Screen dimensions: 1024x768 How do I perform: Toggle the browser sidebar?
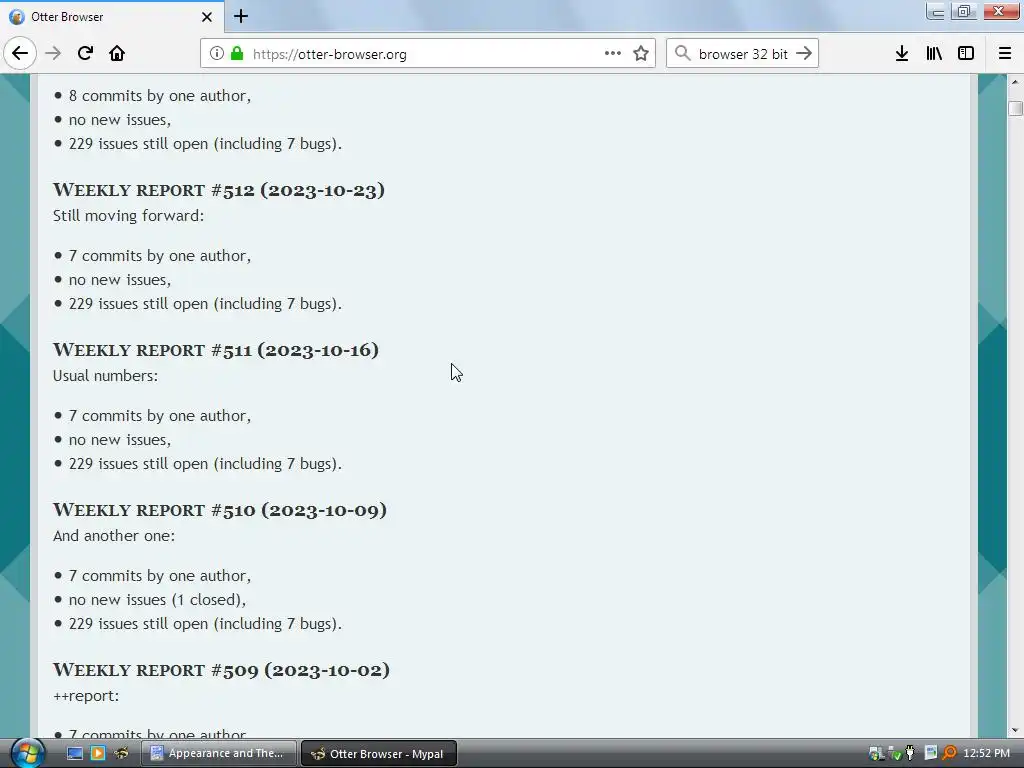966,54
